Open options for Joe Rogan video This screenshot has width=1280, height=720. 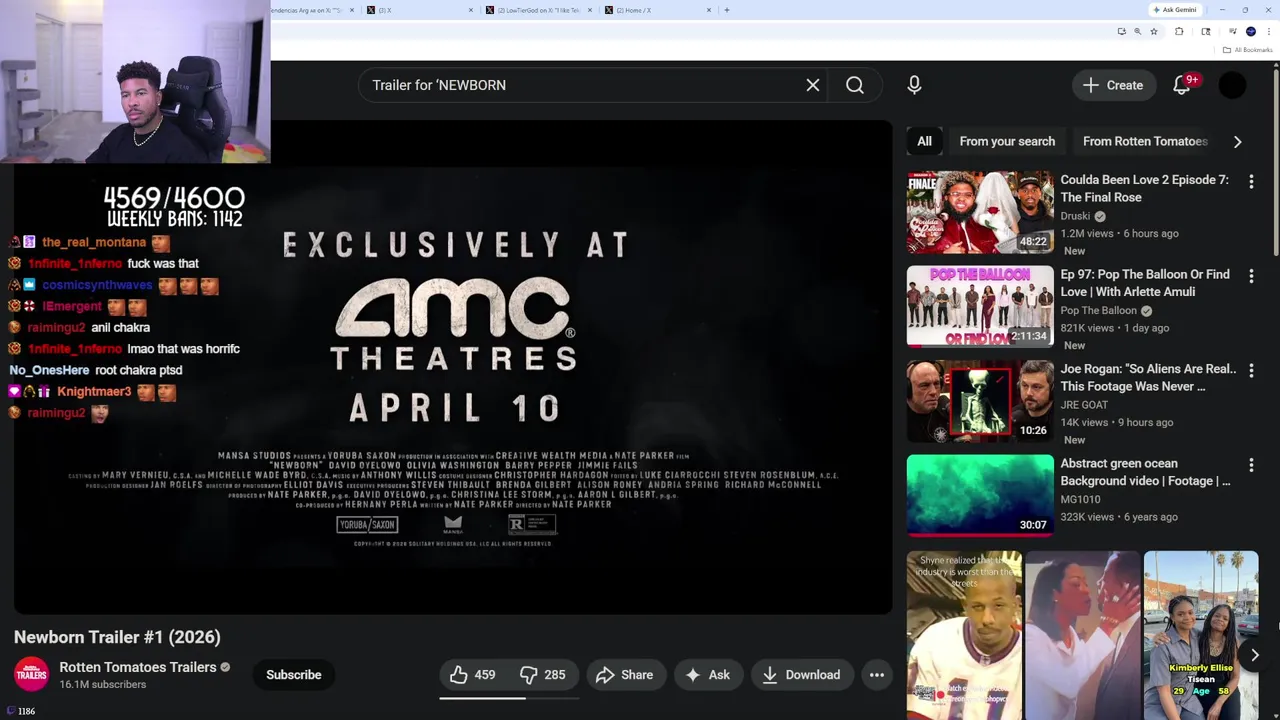point(1251,370)
